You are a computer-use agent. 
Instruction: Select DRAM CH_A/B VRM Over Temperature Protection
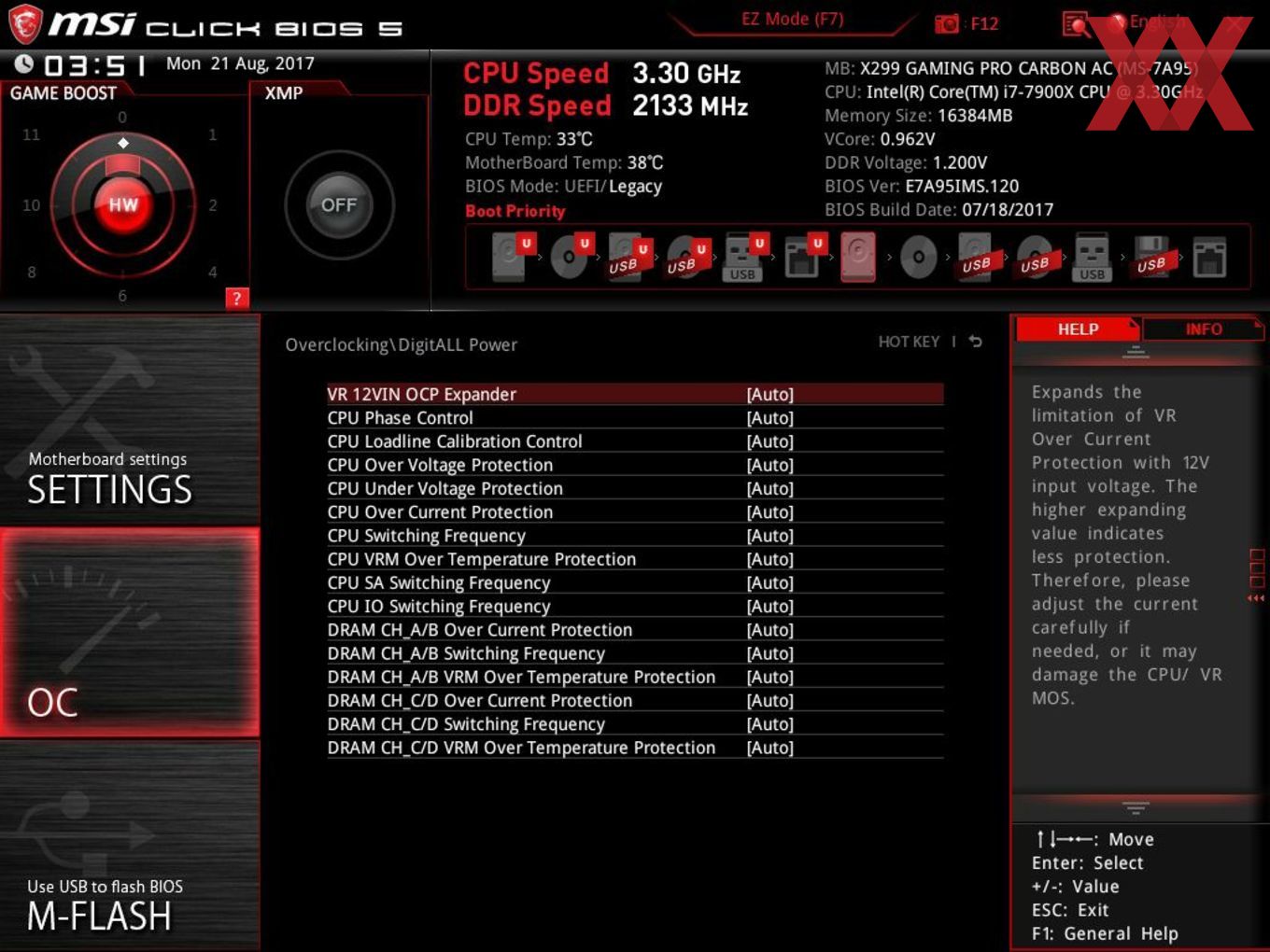point(635,677)
